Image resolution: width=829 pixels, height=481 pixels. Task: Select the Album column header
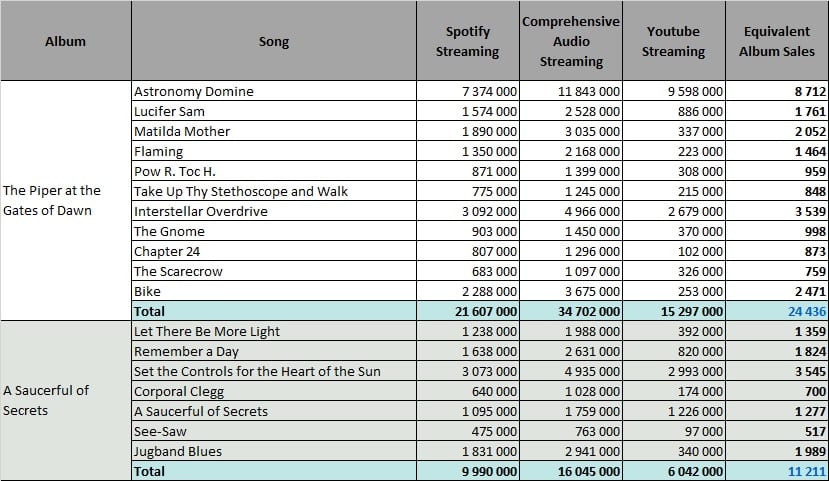(66, 41)
